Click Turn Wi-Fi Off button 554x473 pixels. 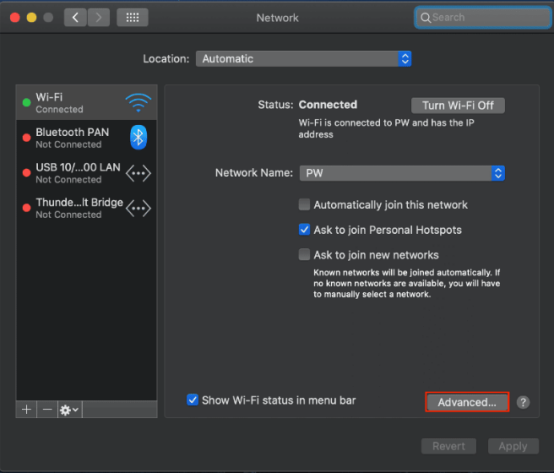coord(458,105)
